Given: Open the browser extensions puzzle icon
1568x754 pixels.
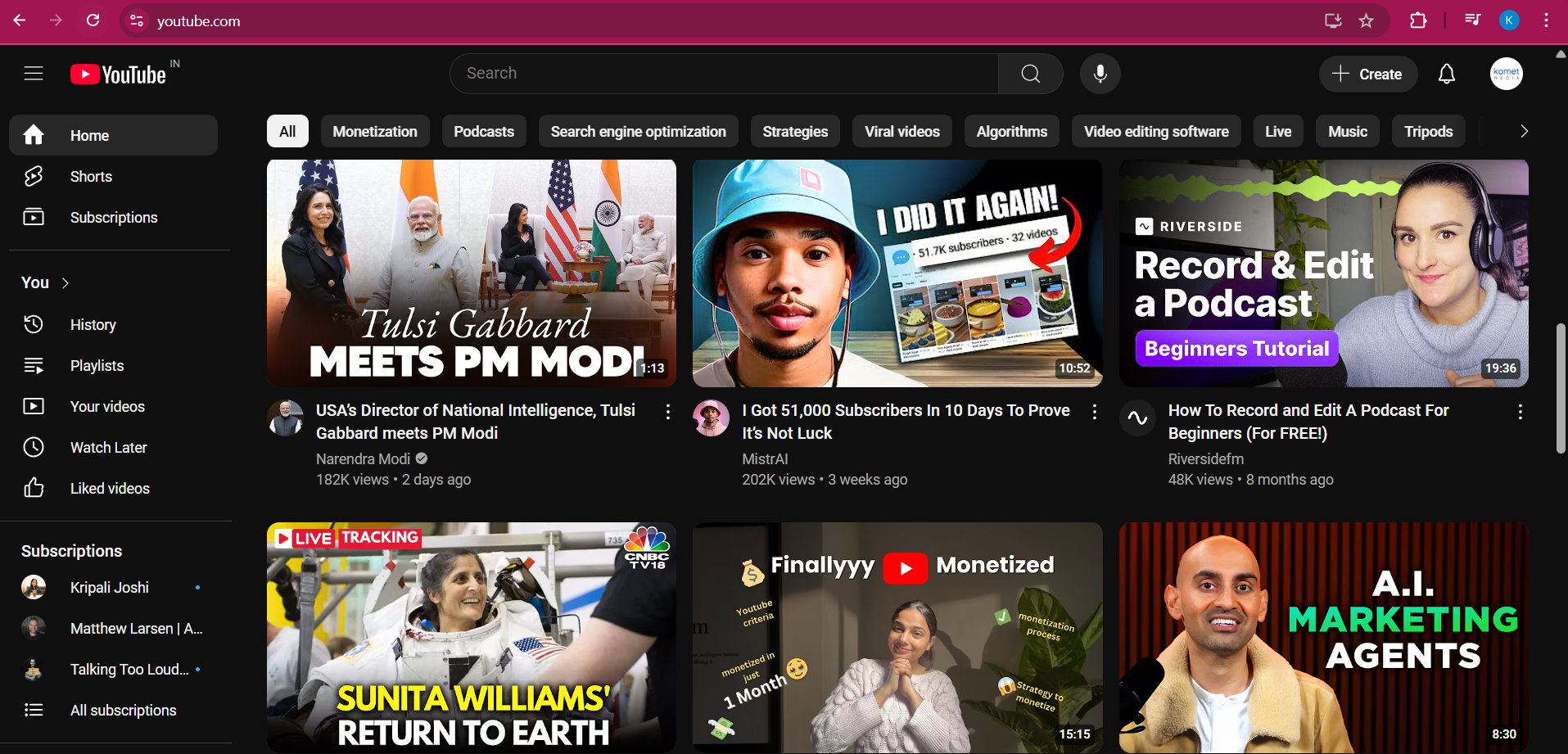Looking at the screenshot, I should tap(1418, 20).
